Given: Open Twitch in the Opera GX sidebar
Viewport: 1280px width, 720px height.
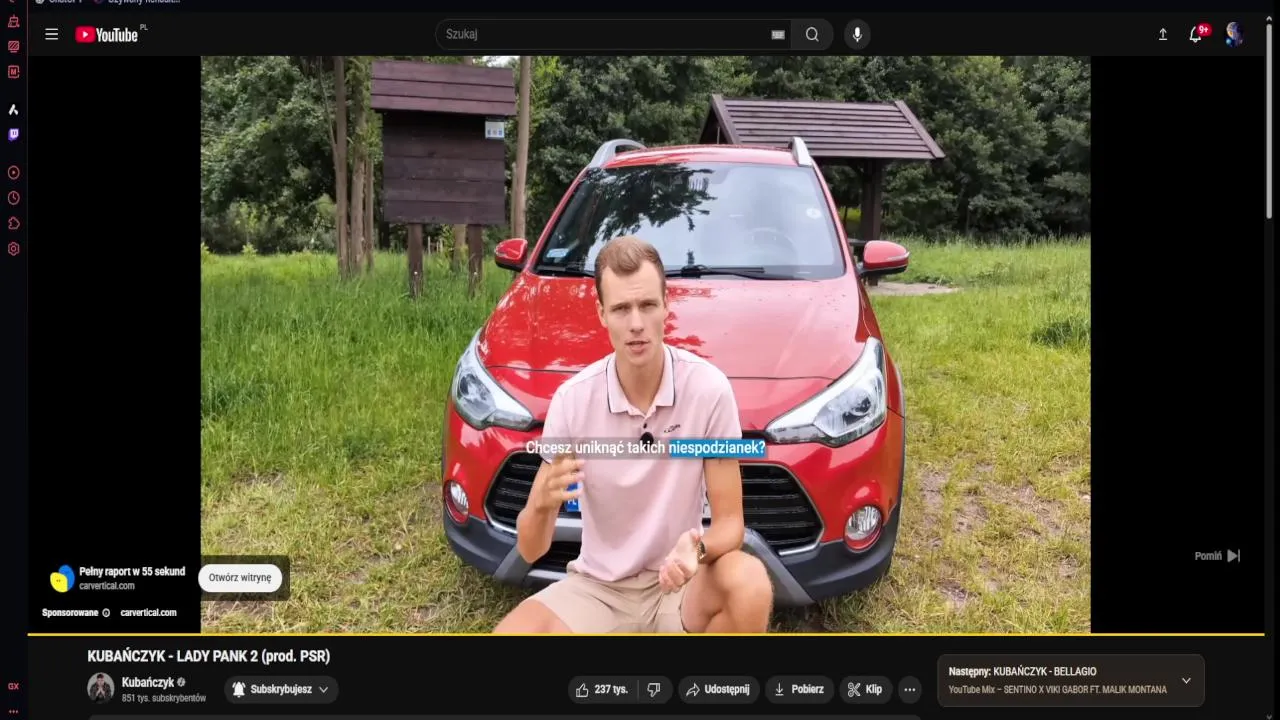Looking at the screenshot, I should tap(13, 134).
